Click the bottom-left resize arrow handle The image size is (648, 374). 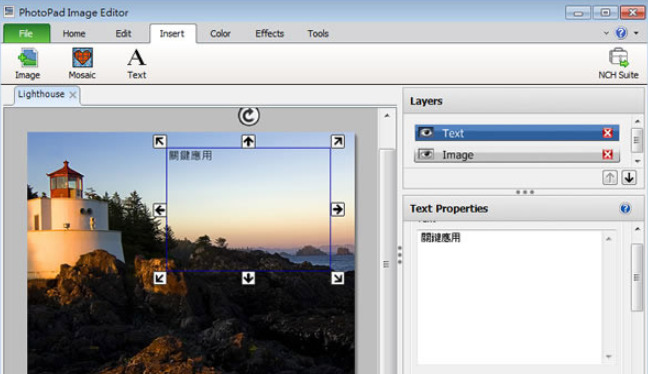160,278
